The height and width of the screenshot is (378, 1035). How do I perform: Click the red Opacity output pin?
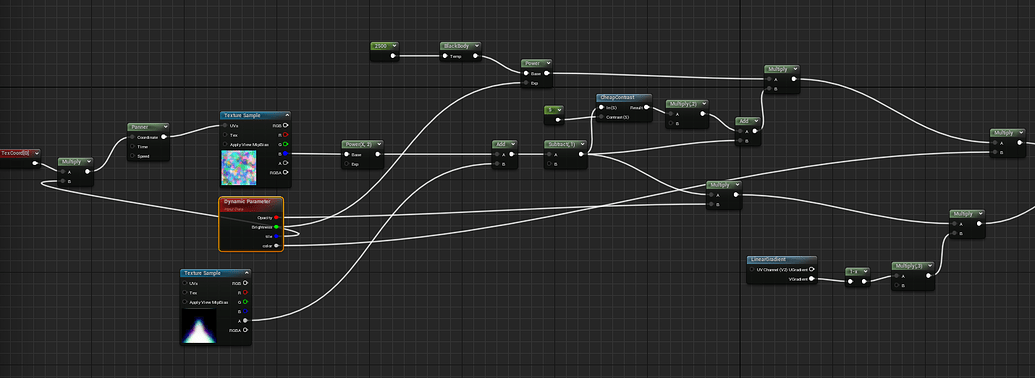pos(277,216)
